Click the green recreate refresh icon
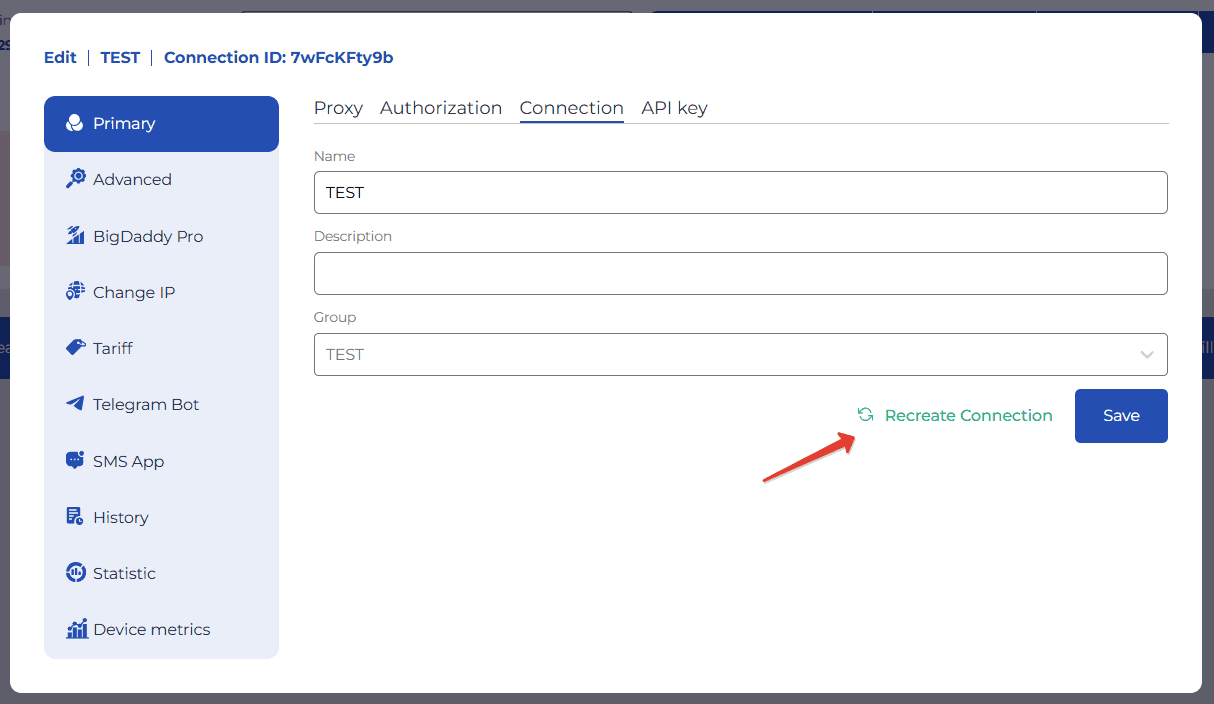 click(866, 415)
